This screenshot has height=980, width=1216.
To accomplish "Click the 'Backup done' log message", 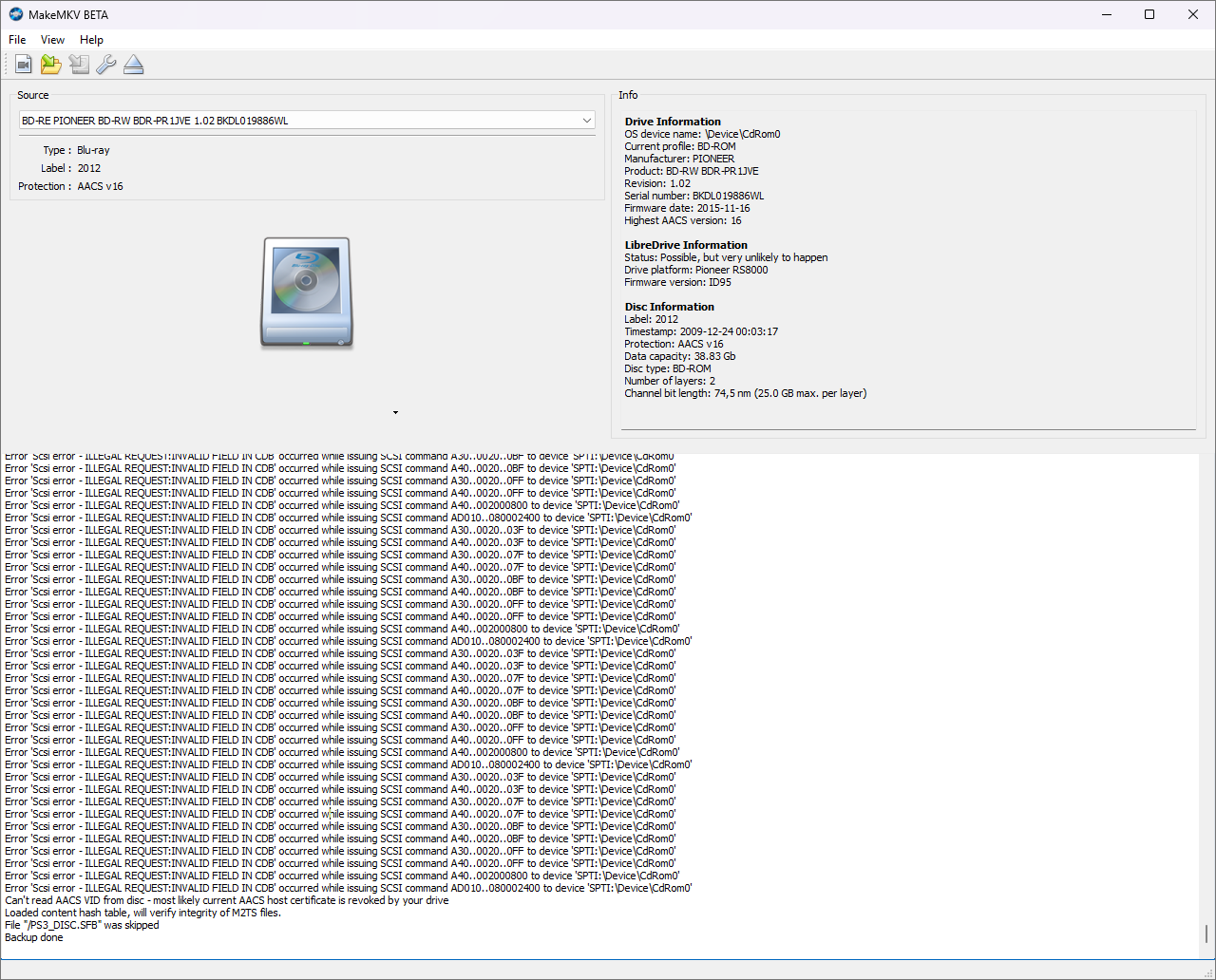I will point(33,937).
